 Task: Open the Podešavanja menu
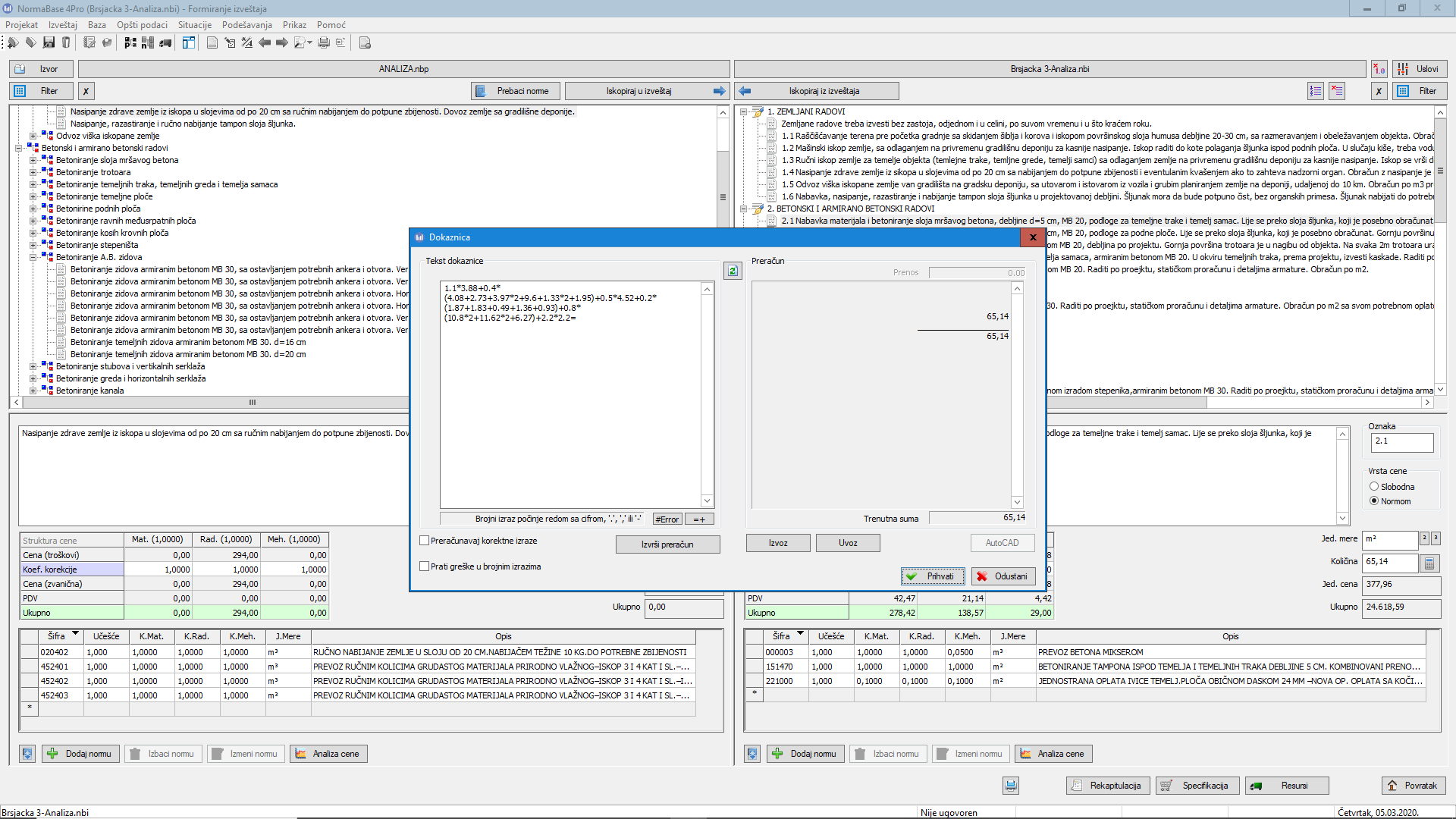[x=246, y=25]
